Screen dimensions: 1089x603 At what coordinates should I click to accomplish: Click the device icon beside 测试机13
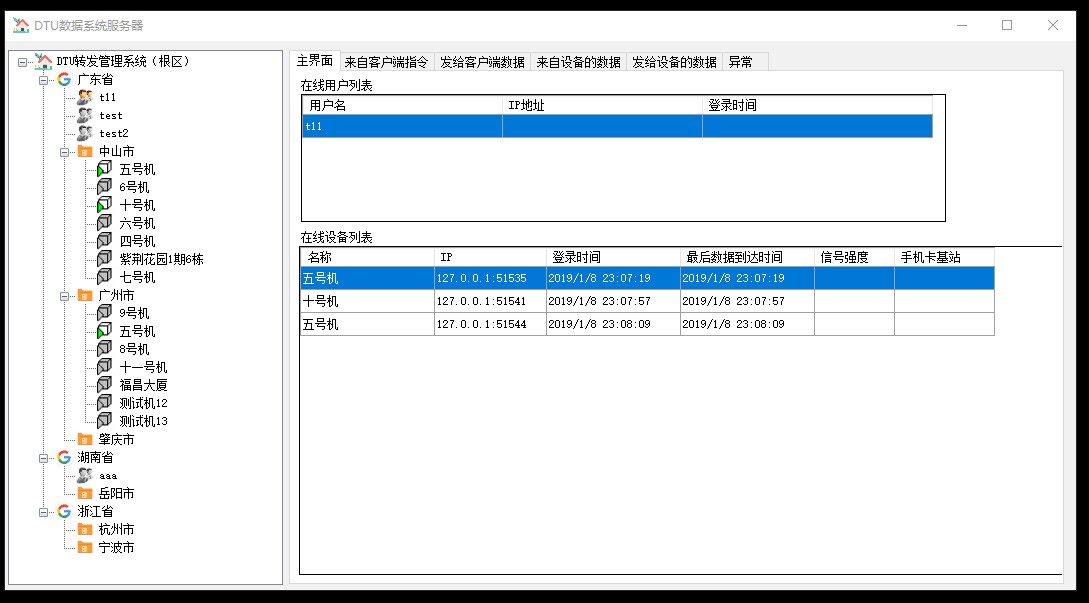[x=104, y=421]
